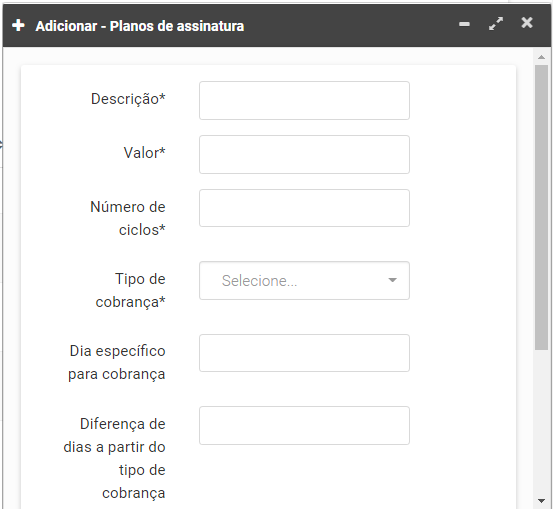Close the Adicionar Planos de assinatura dialog

coord(527,23)
